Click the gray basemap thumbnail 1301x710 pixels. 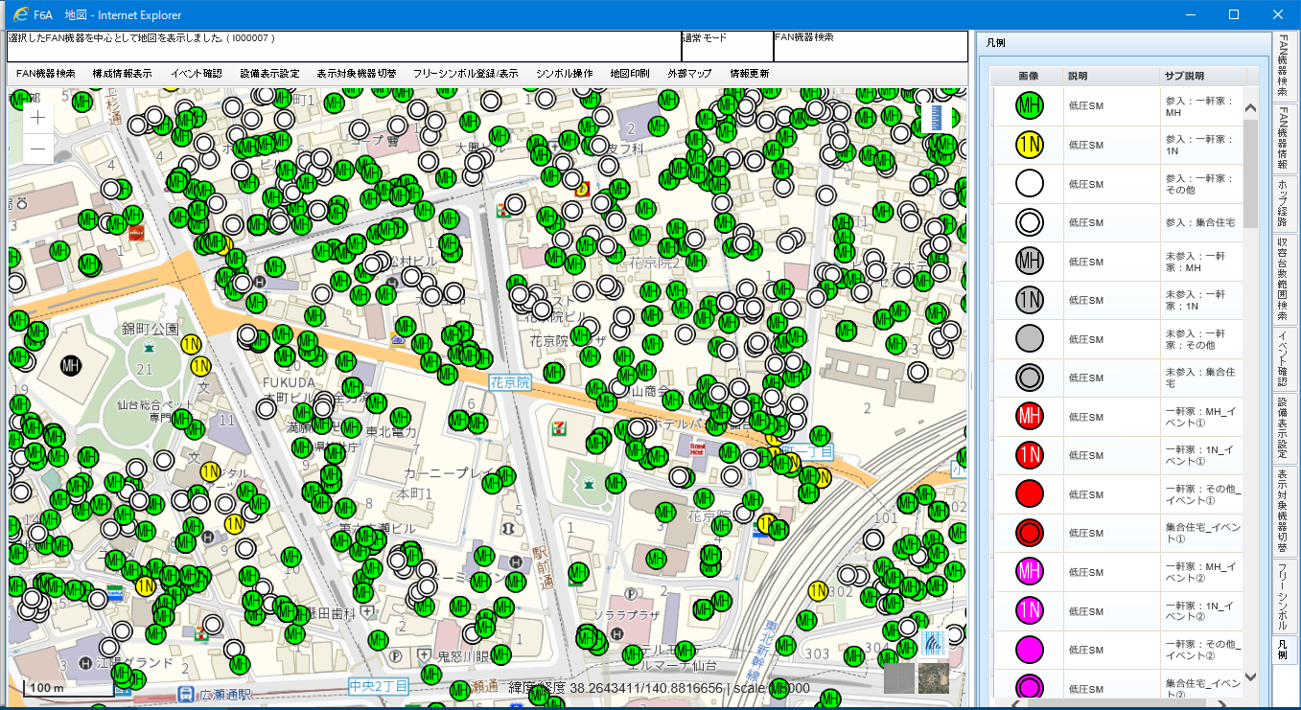(899, 678)
